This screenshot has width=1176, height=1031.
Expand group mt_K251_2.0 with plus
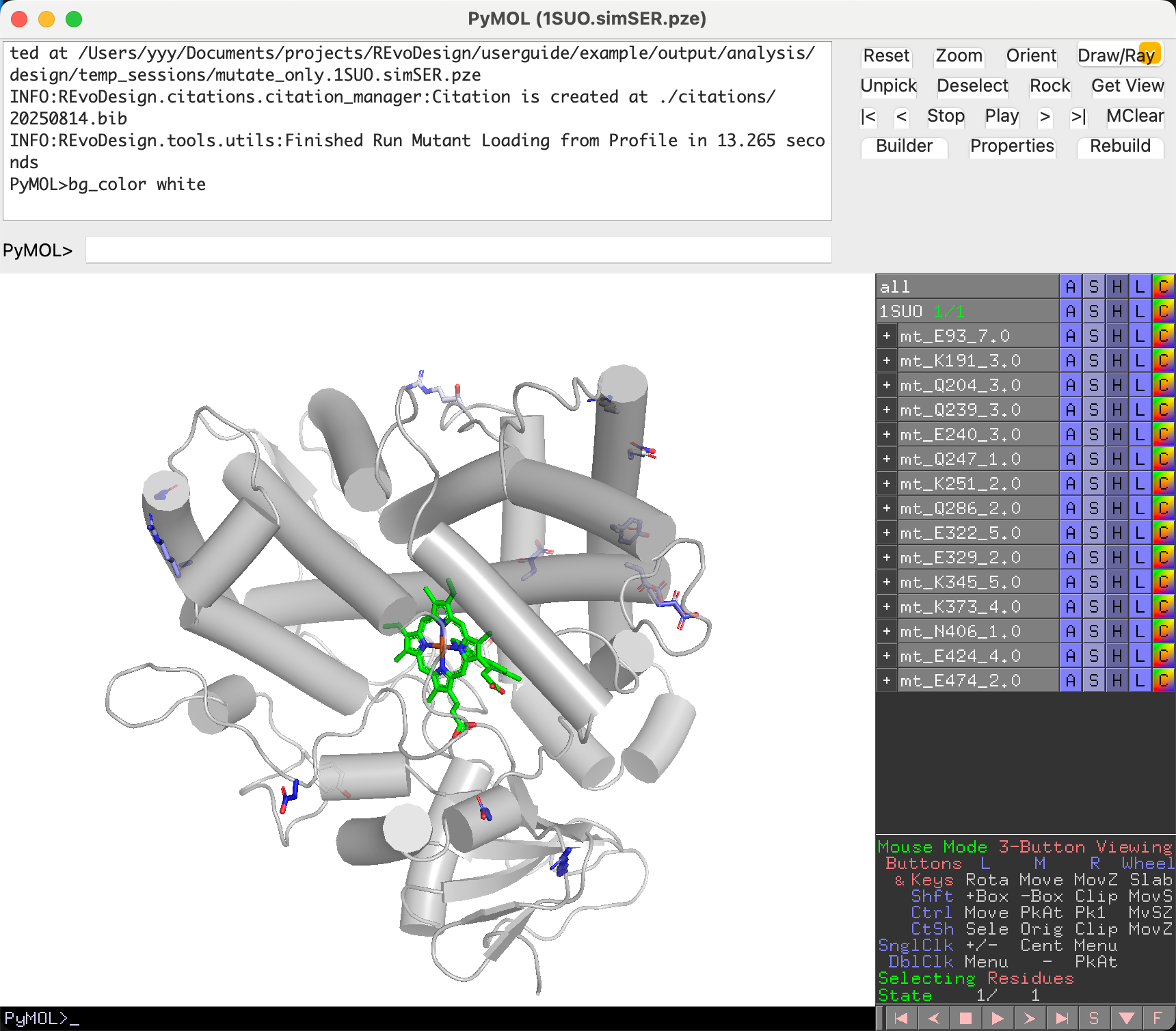[x=887, y=483]
